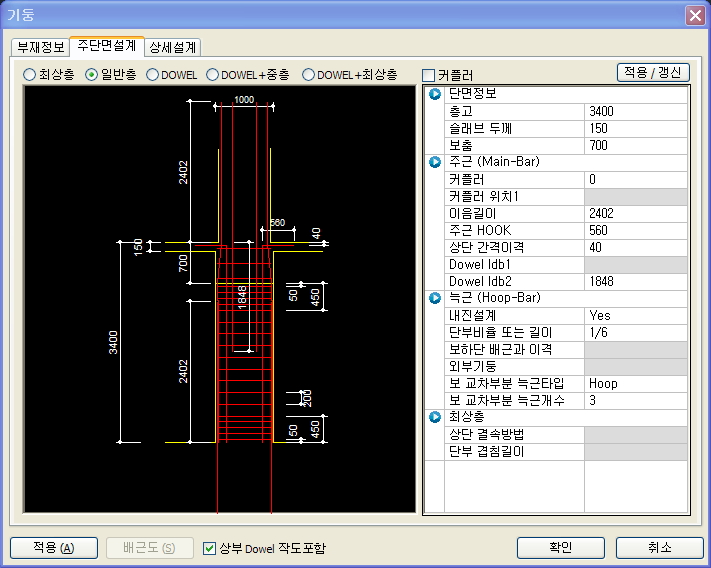711x568 pixels.
Task: Open the 단부비율 또는 길이 1/6 value
Action: click(x=636, y=333)
